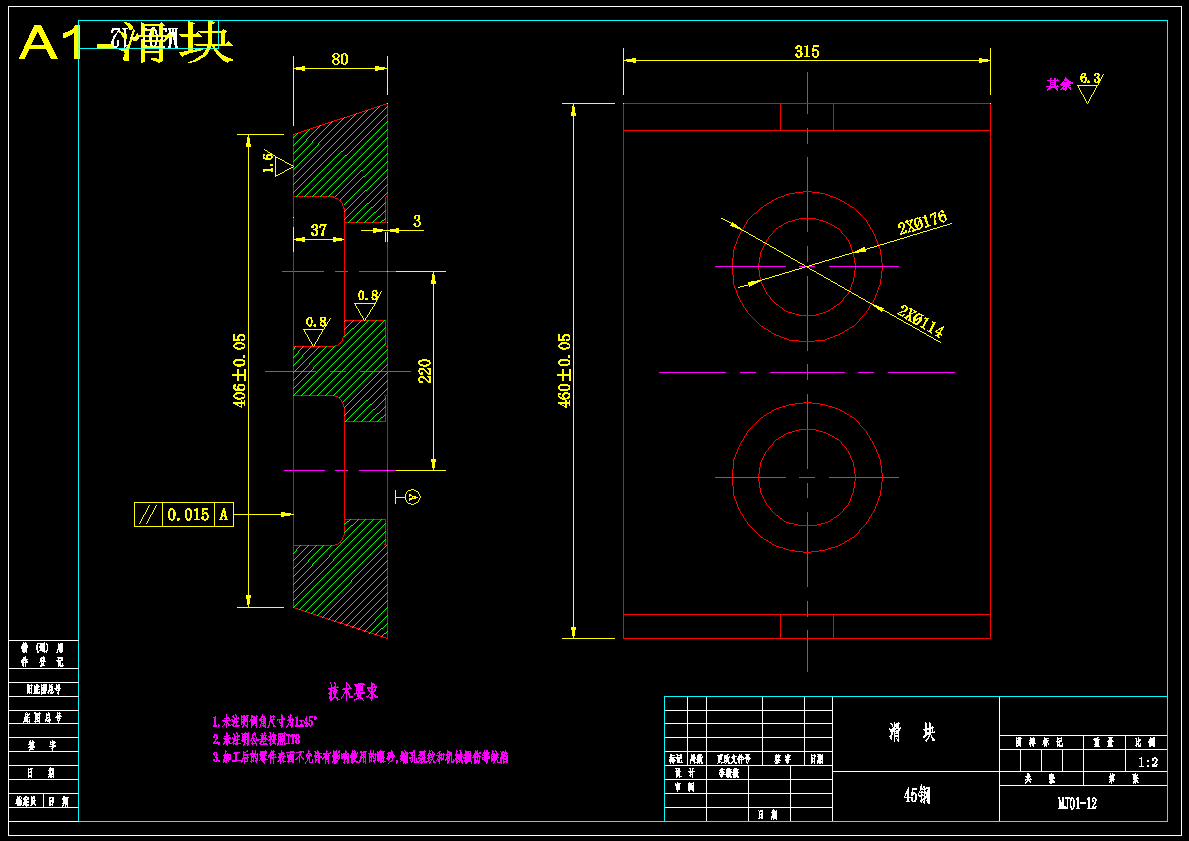This screenshot has width=1189, height=841.
Task: Select the 1.6 surface roughness symbol
Action: point(277,163)
